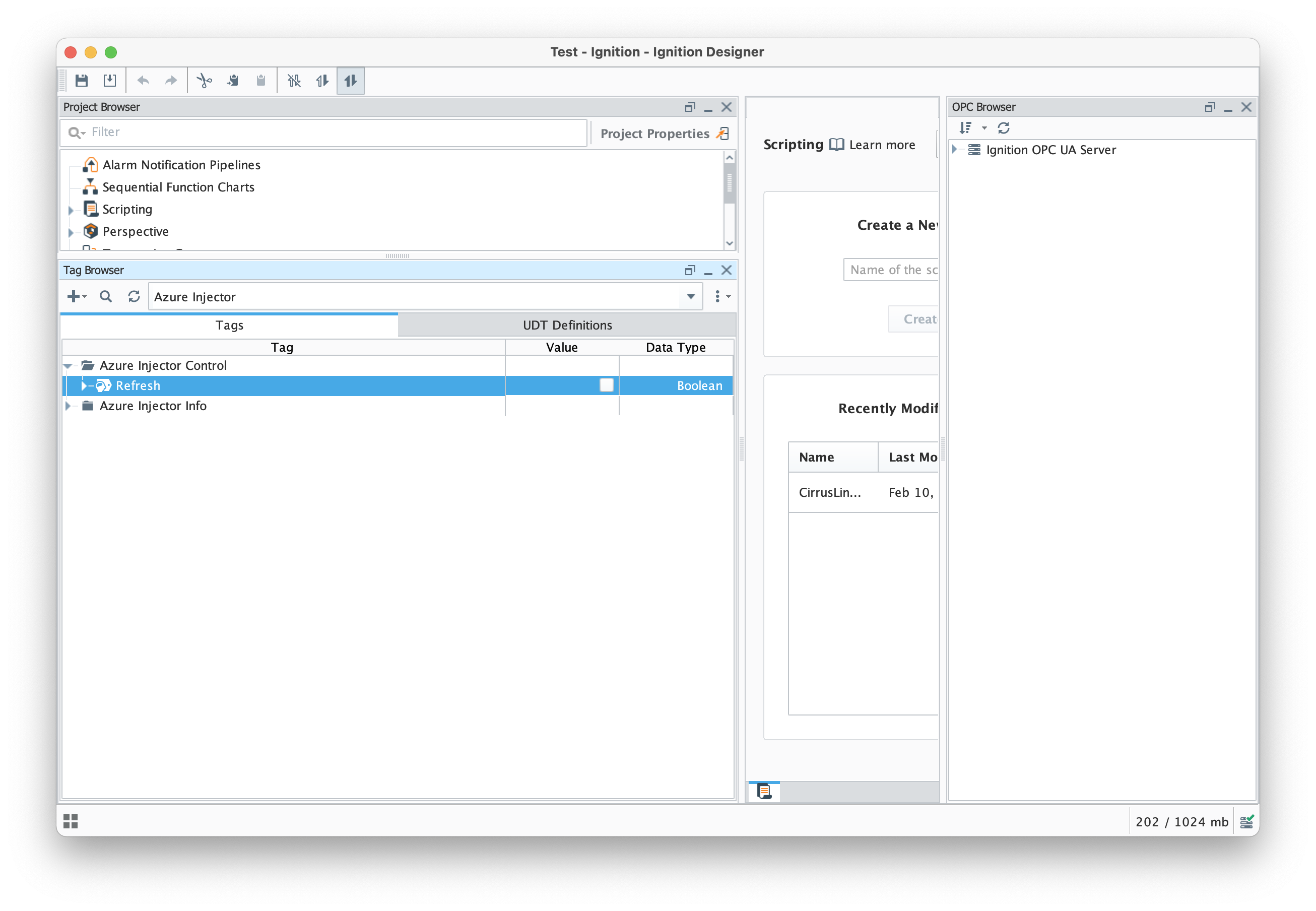Image resolution: width=1316 pixels, height=911 pixels.
Task: Expand the Azure Injector Info folder
Action: point(68,406)
